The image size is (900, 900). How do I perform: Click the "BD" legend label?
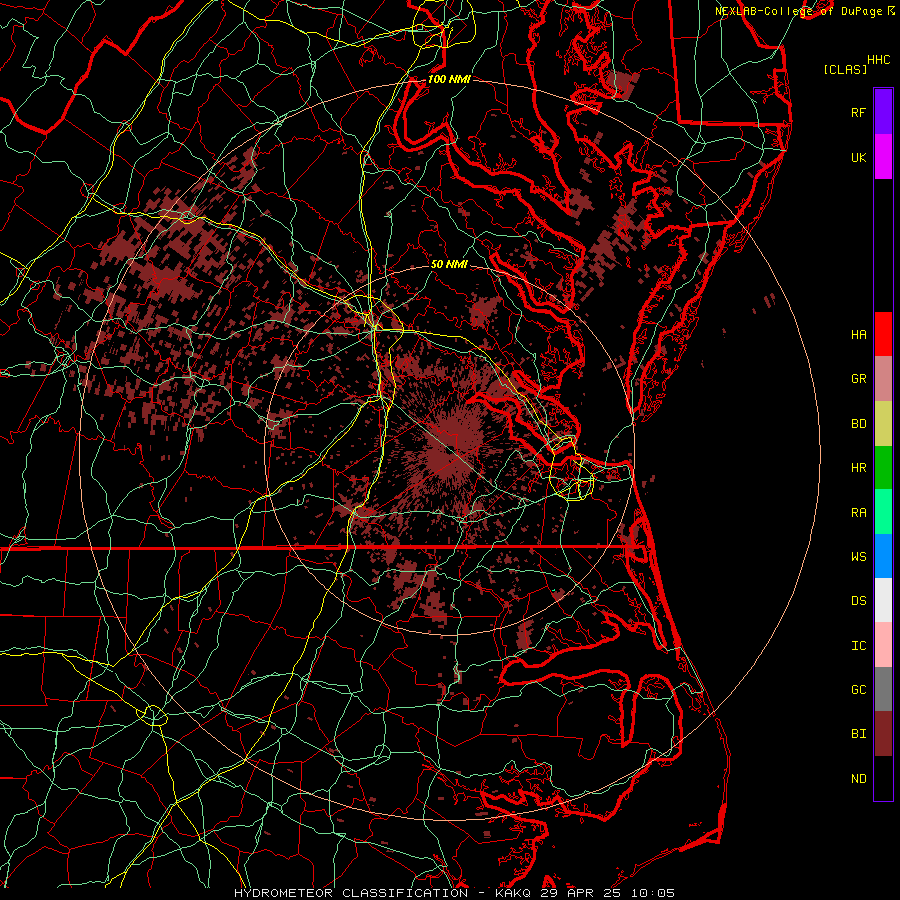[x=858, y=423]
